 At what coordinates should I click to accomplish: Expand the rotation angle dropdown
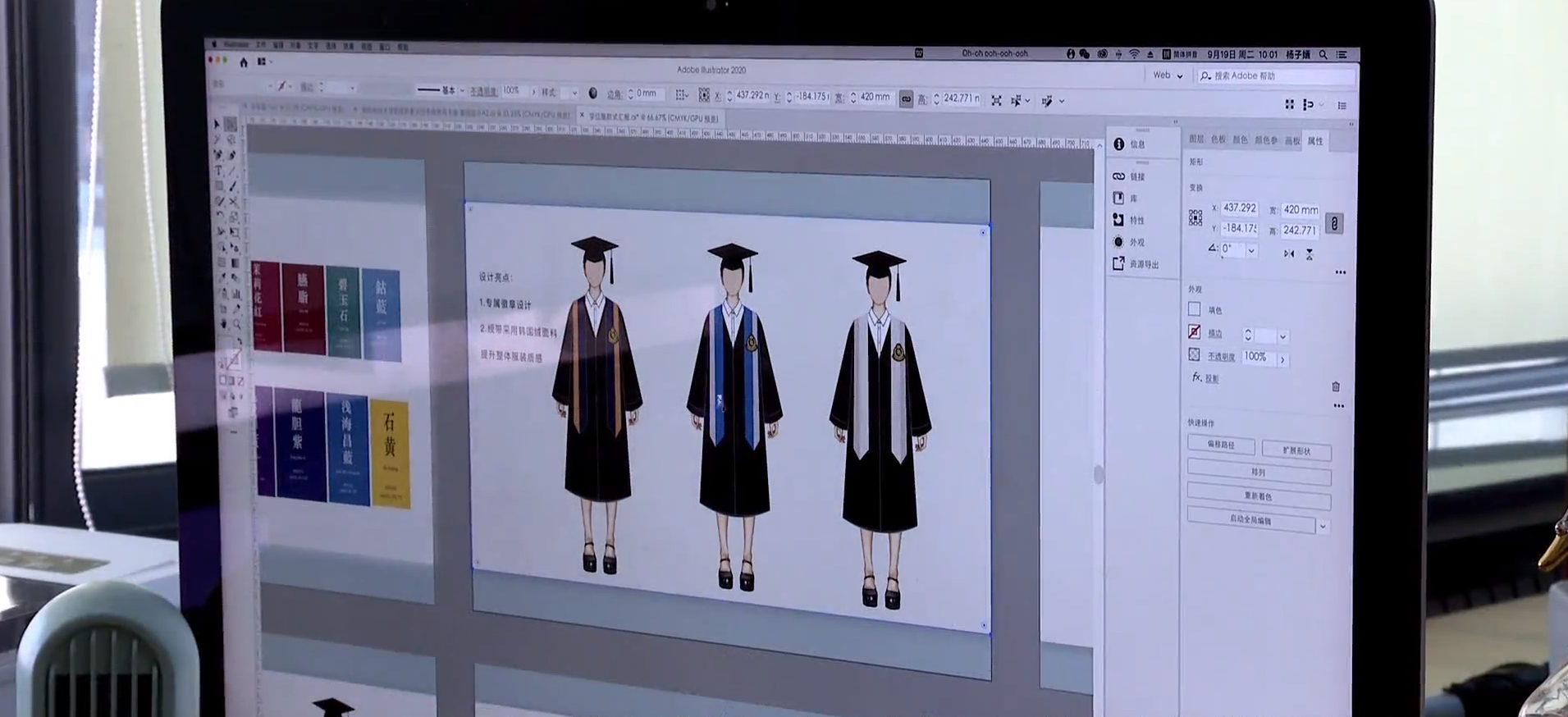pyautogui.click(x=1251, y=251)
